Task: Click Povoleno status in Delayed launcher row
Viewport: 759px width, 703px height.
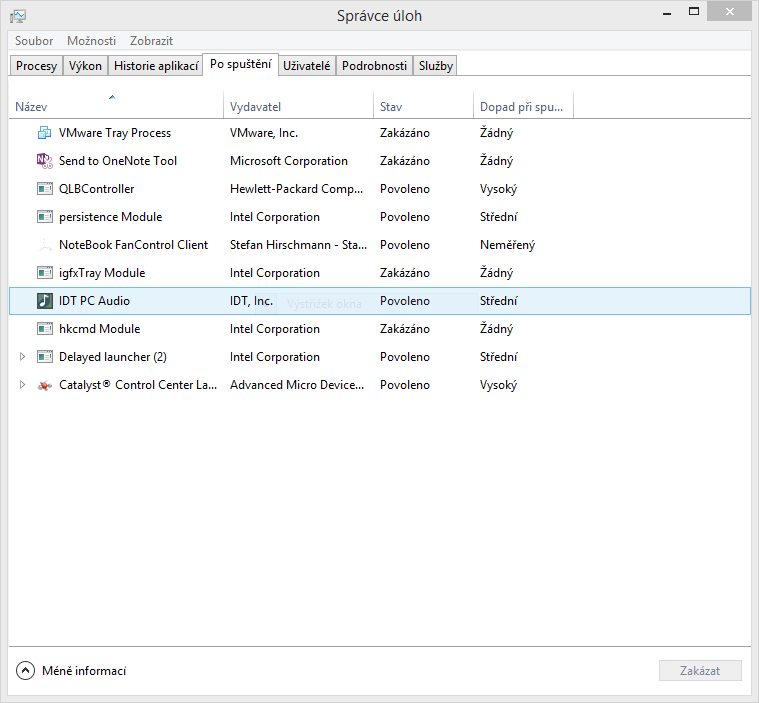Action: pos(405,357)
